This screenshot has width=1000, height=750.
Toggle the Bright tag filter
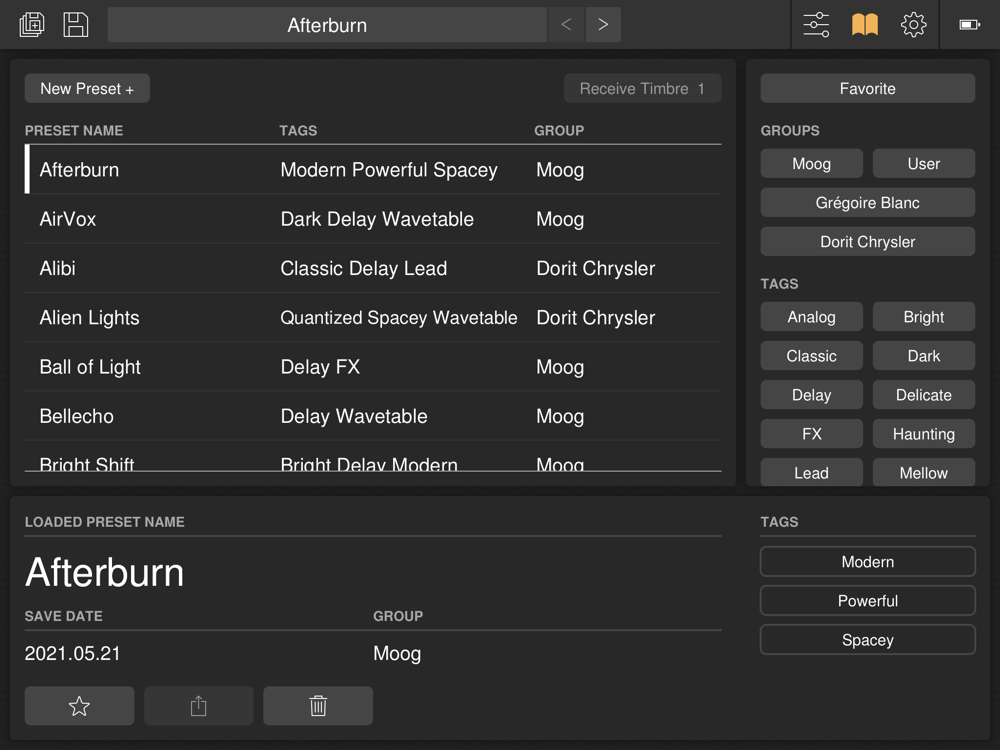point(923,317)
